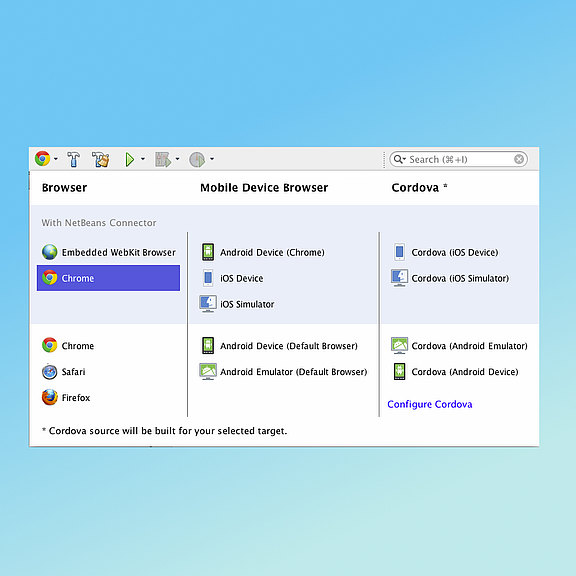
Task: Click the Debug Project toolbar icon
Action: [x=163, y=159]
